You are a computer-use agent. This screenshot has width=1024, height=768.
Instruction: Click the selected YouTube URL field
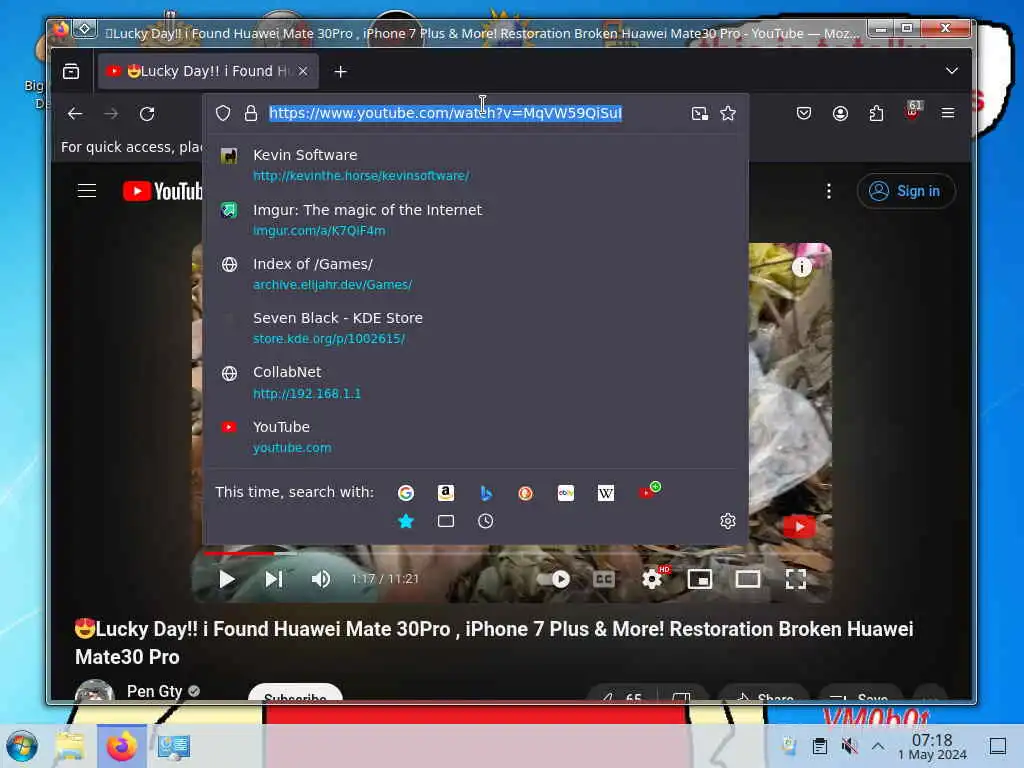point(446,113)
